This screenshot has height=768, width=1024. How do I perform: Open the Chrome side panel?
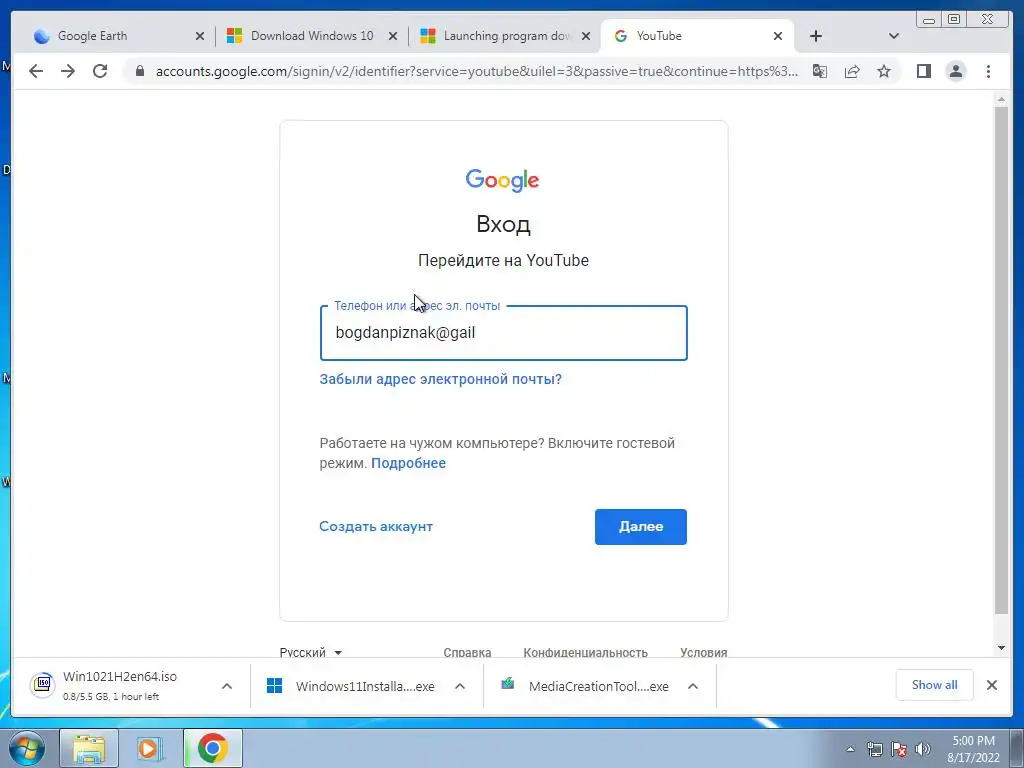point(923,71)
